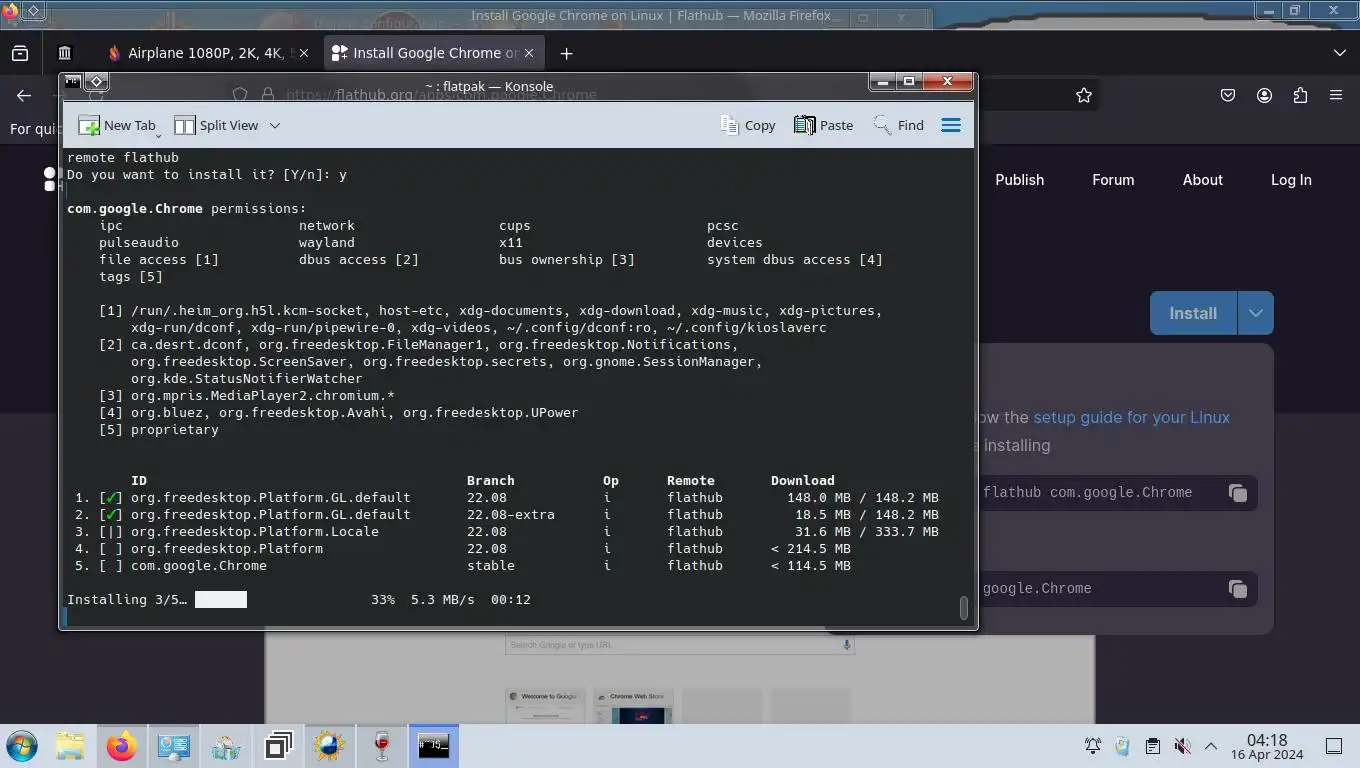Open the Forum link on Flathub
The width and height of the screenshot is (1360, 768).
tap(1113, 180)
